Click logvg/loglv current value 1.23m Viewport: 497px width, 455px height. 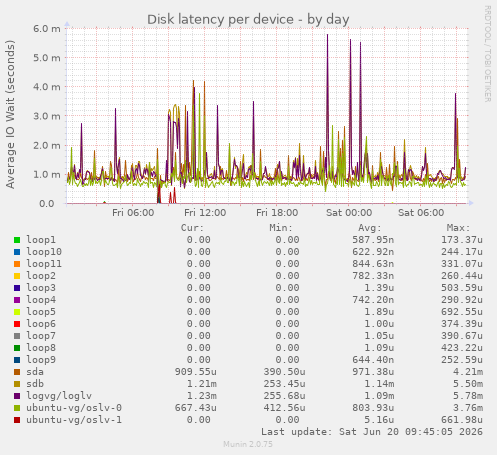pyautogui.click(x=202, y=396)
